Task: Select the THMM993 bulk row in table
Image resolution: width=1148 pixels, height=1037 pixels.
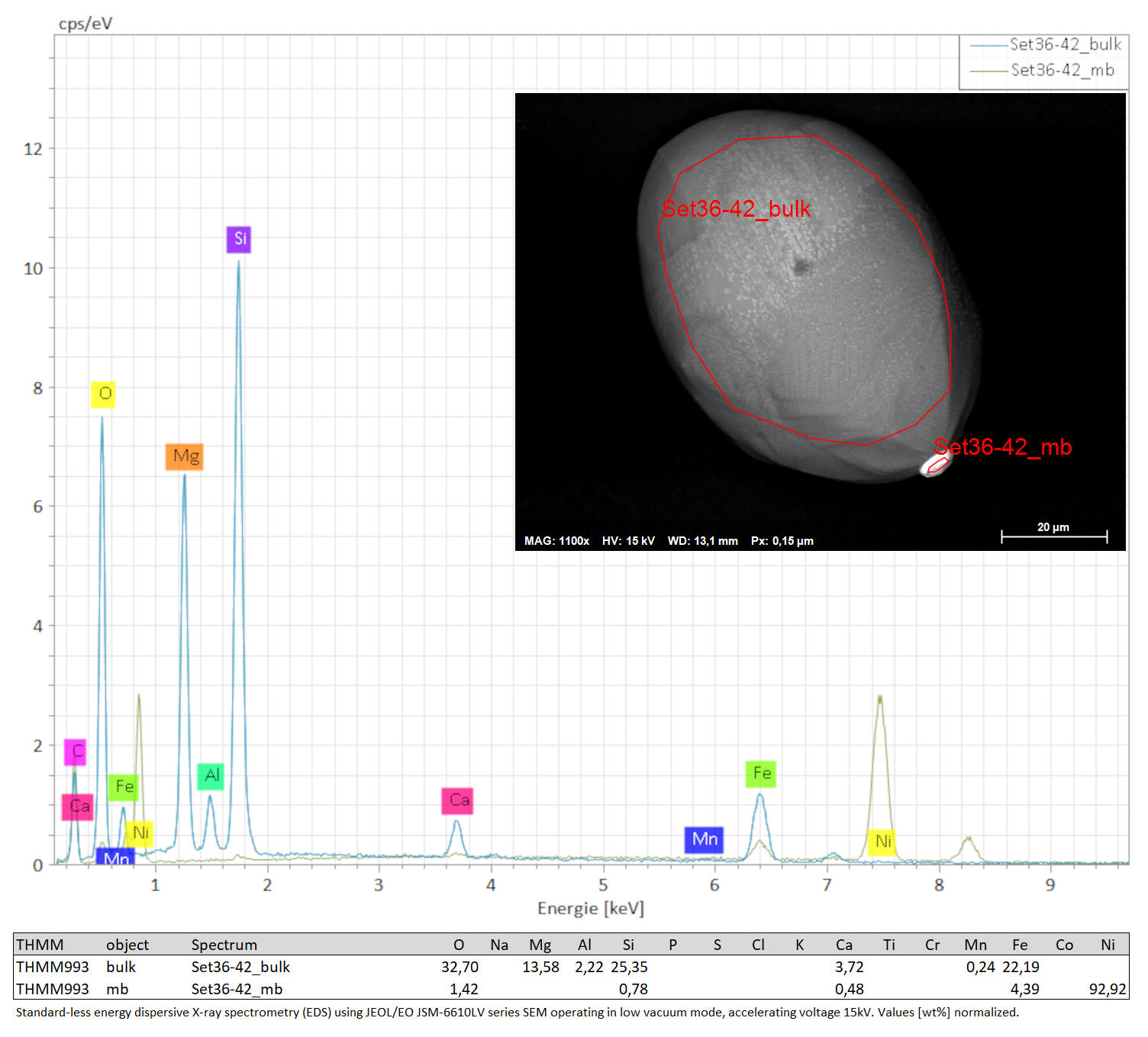Action: (x=571, y=967)
